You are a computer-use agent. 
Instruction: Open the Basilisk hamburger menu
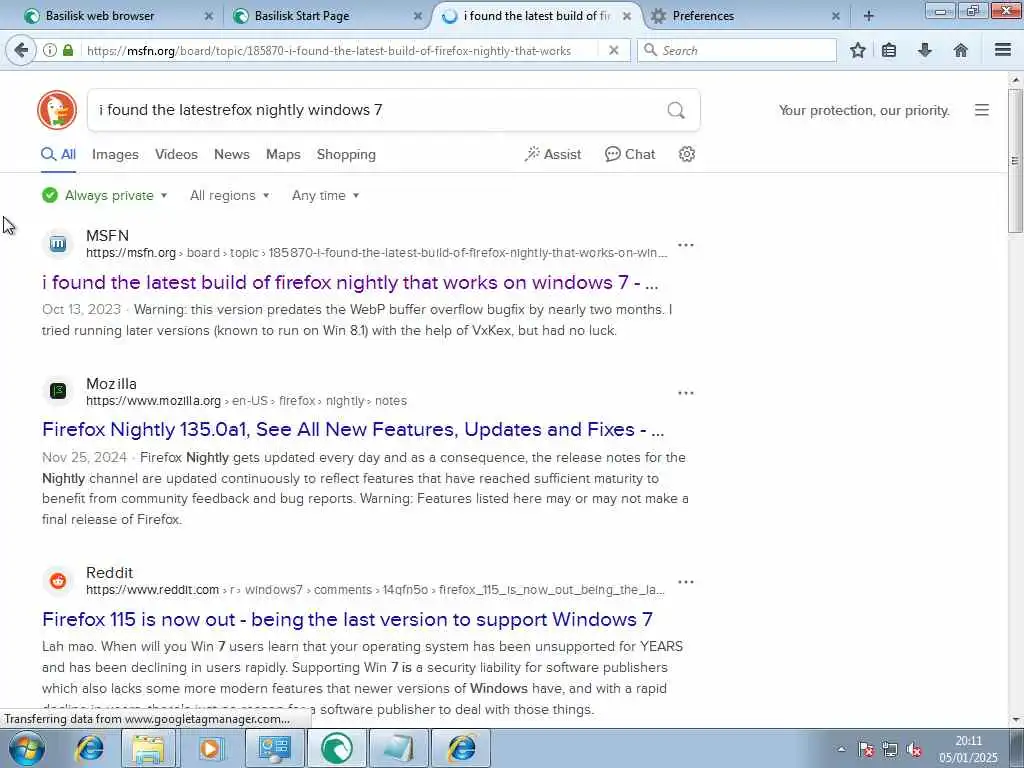tap(1003, 50)
